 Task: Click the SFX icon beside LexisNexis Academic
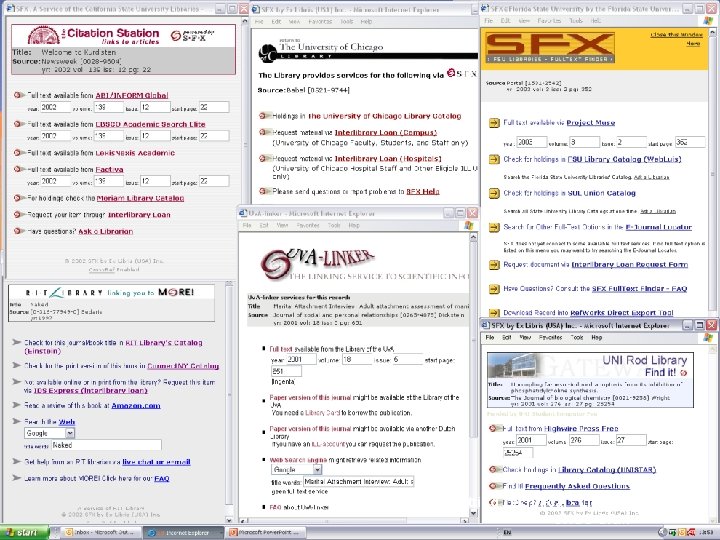(19, 152)
